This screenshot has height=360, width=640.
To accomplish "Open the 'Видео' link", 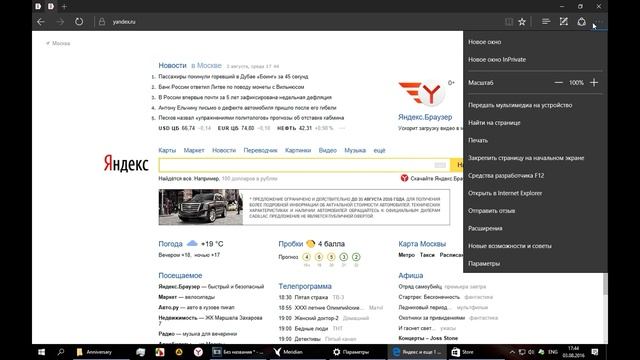I will point(327,150).
